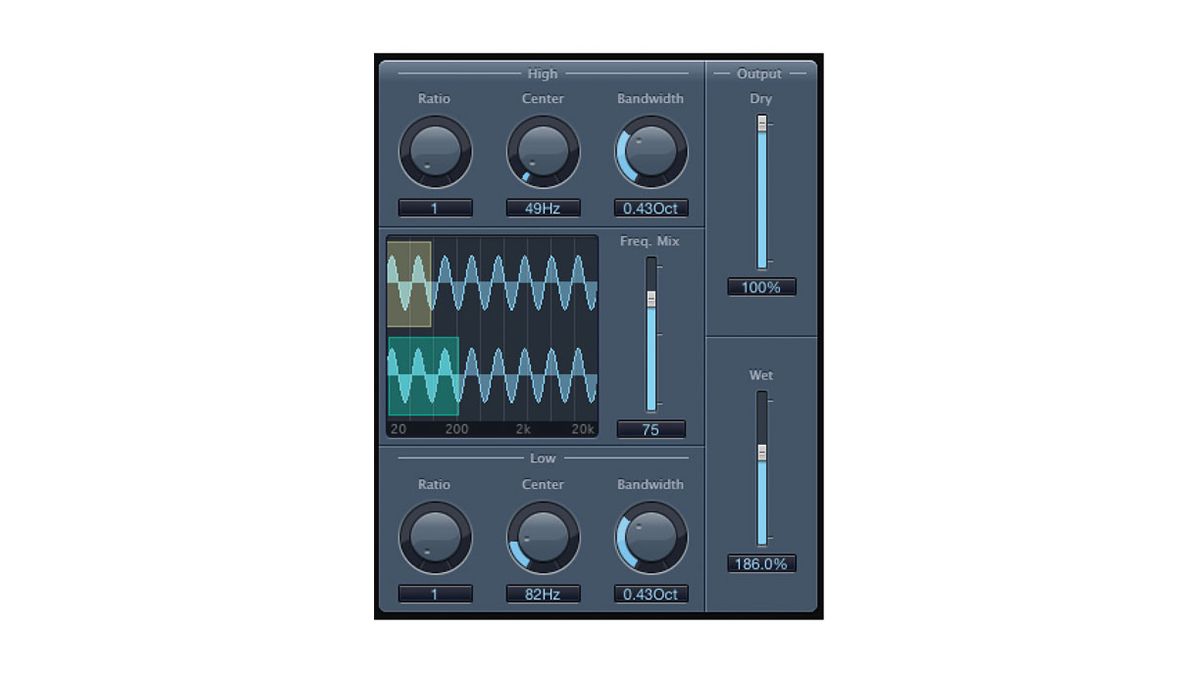This screenshot has width=1200, height=675.
Task: Click the High Ratio value field showing 1
Action: pyautogui.click(x=435, y=208)
